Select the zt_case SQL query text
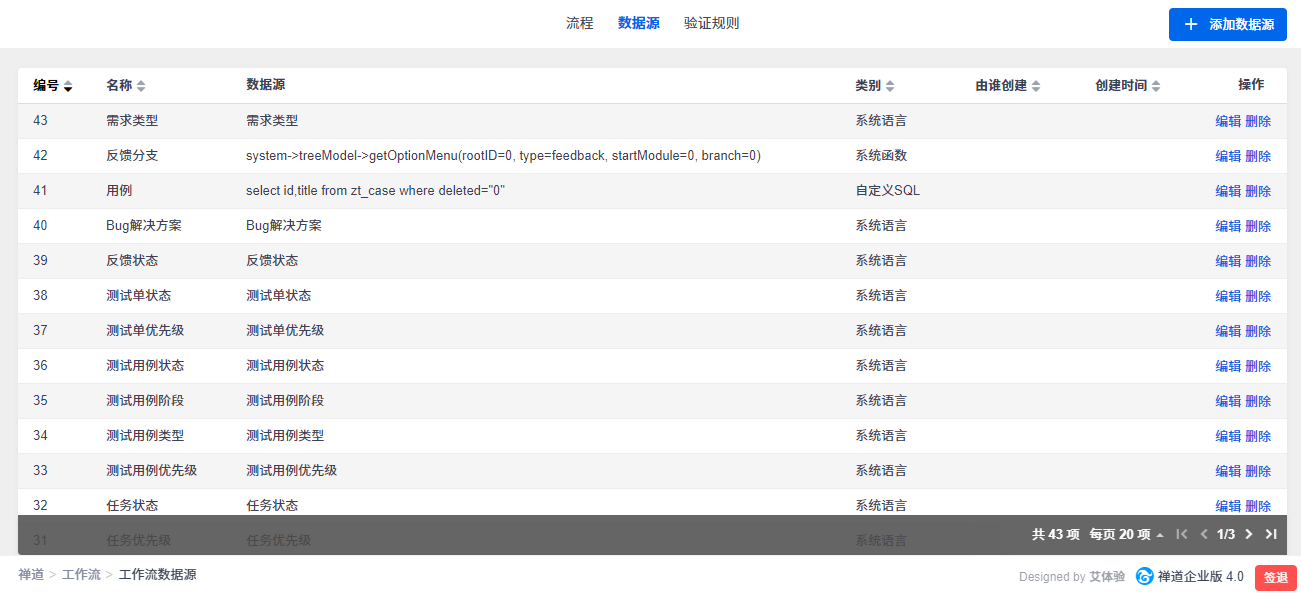The width and height of the screenshot is (1301, 595). pos(375,191)
